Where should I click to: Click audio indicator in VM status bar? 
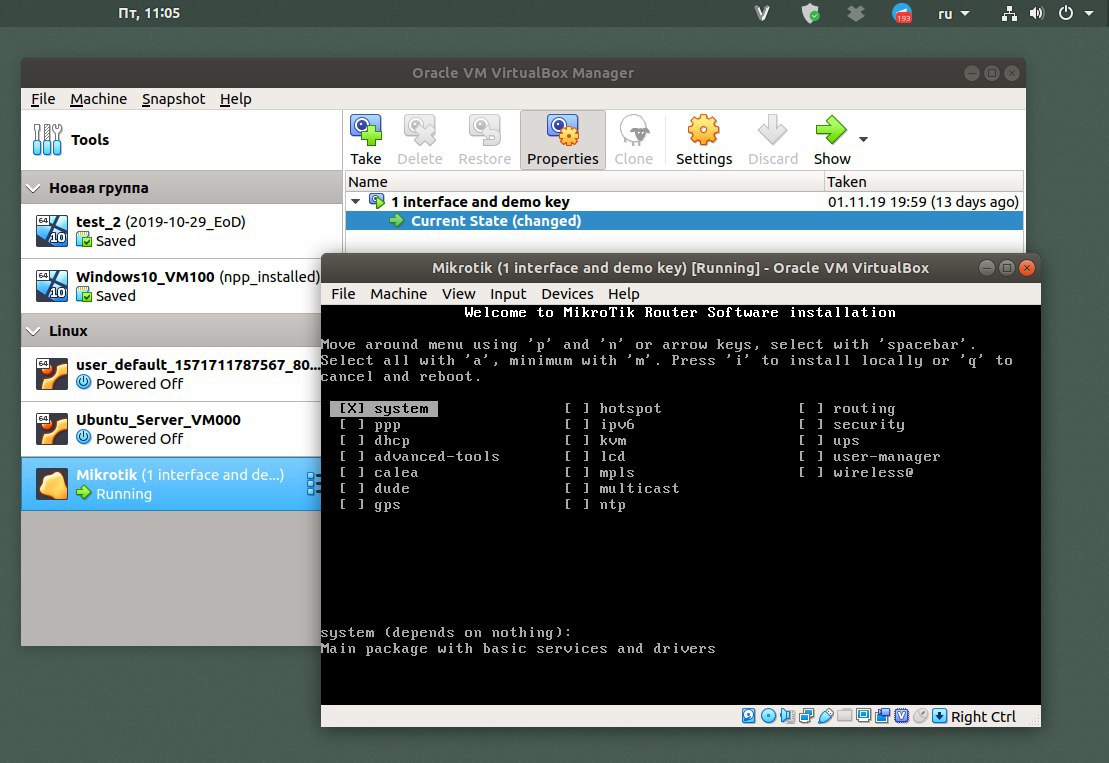click(x=787, y=716)
